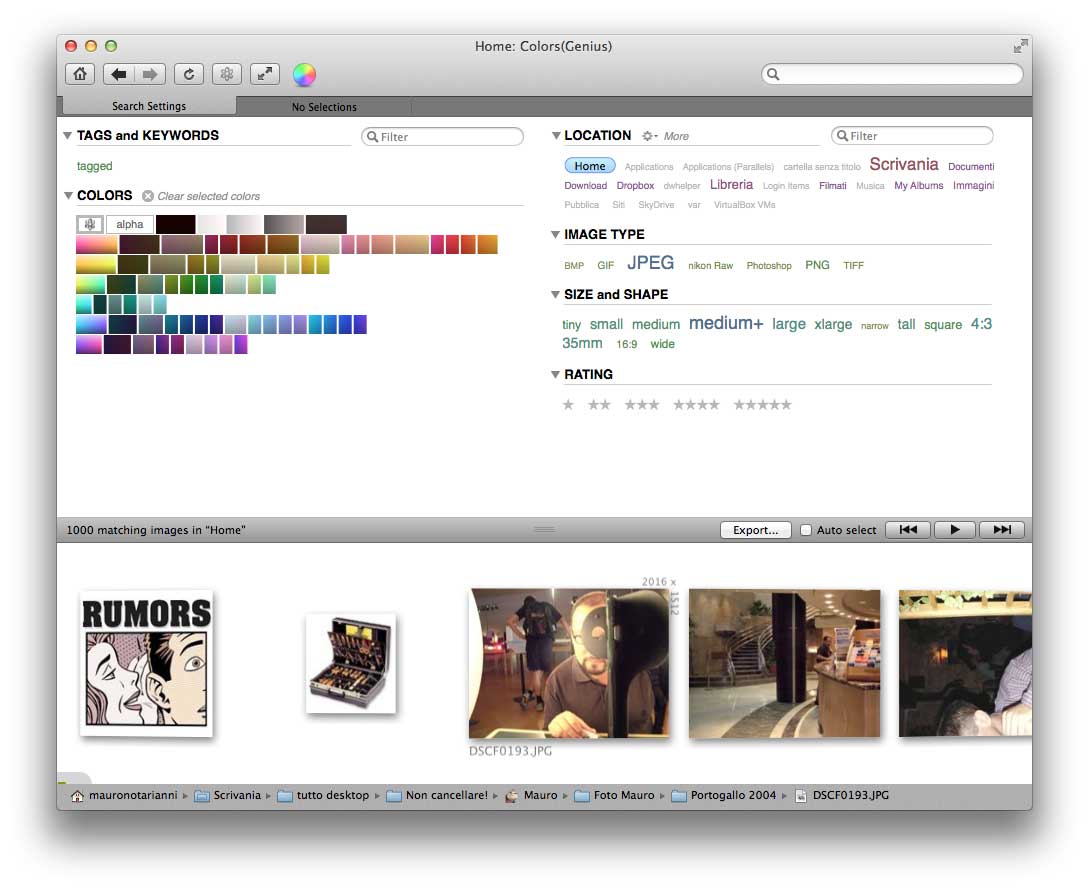Toggle the PNG image type filter
The image size is (1089, 889).
coord(817,265)
